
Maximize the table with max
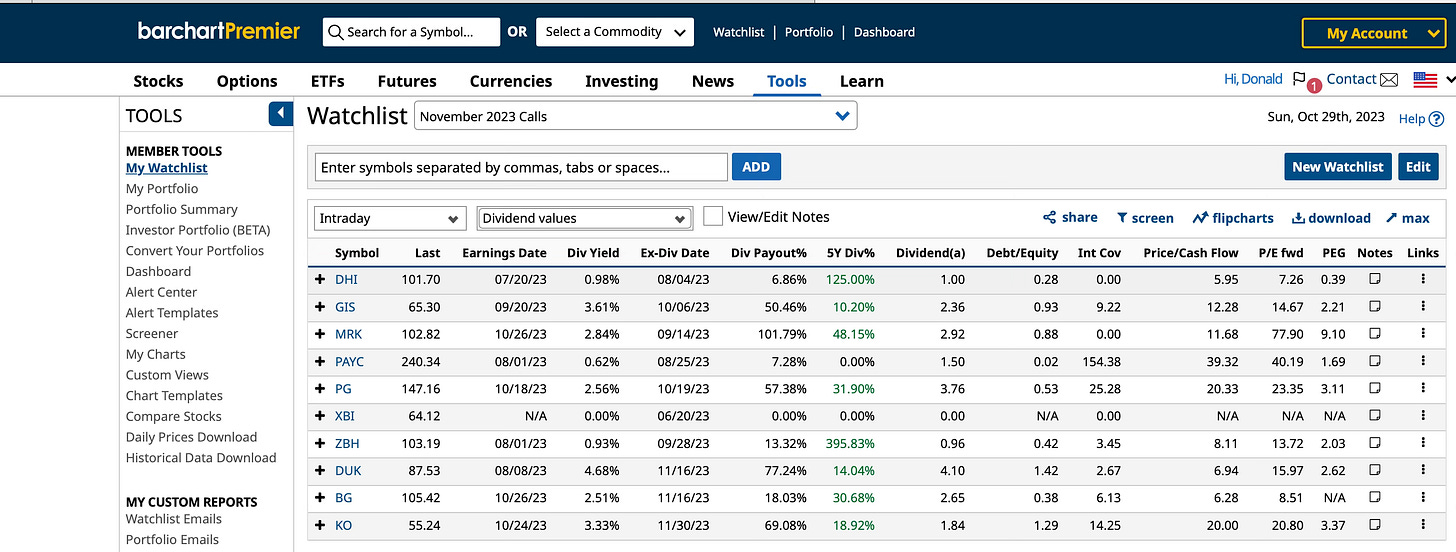tap(1408, 218)
